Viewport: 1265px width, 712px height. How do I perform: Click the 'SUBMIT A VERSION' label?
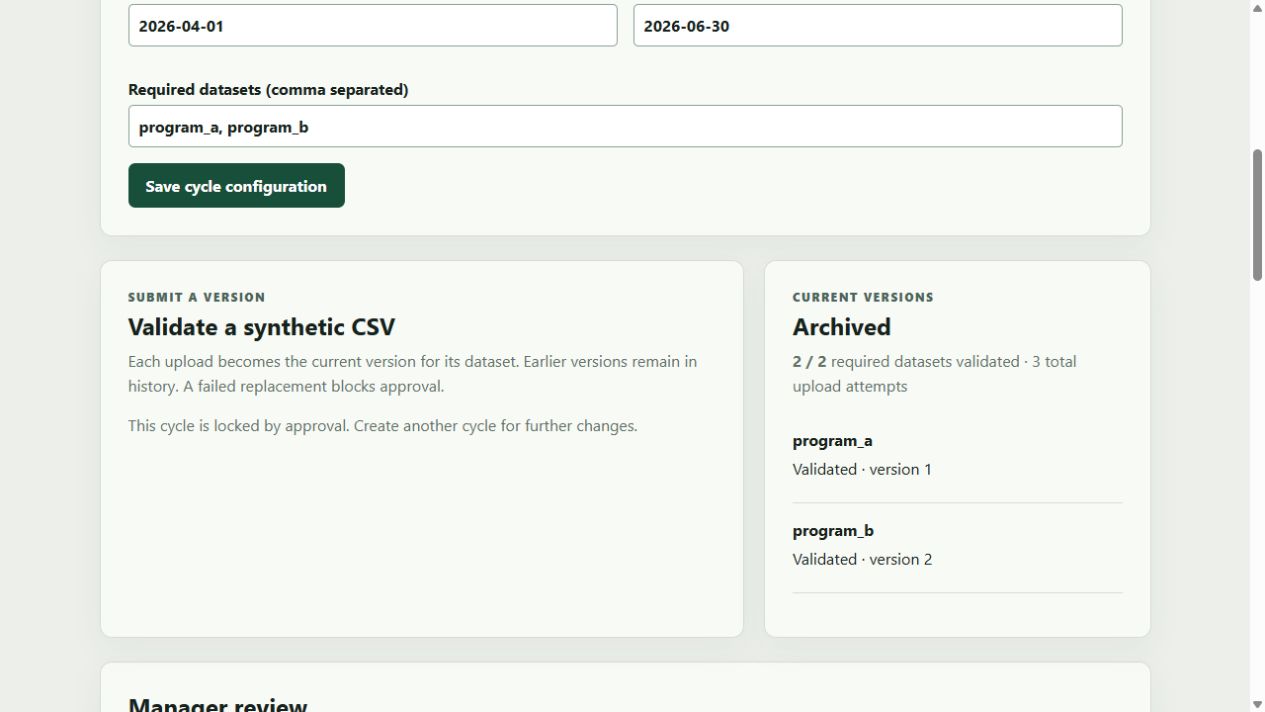pos(197,297)
